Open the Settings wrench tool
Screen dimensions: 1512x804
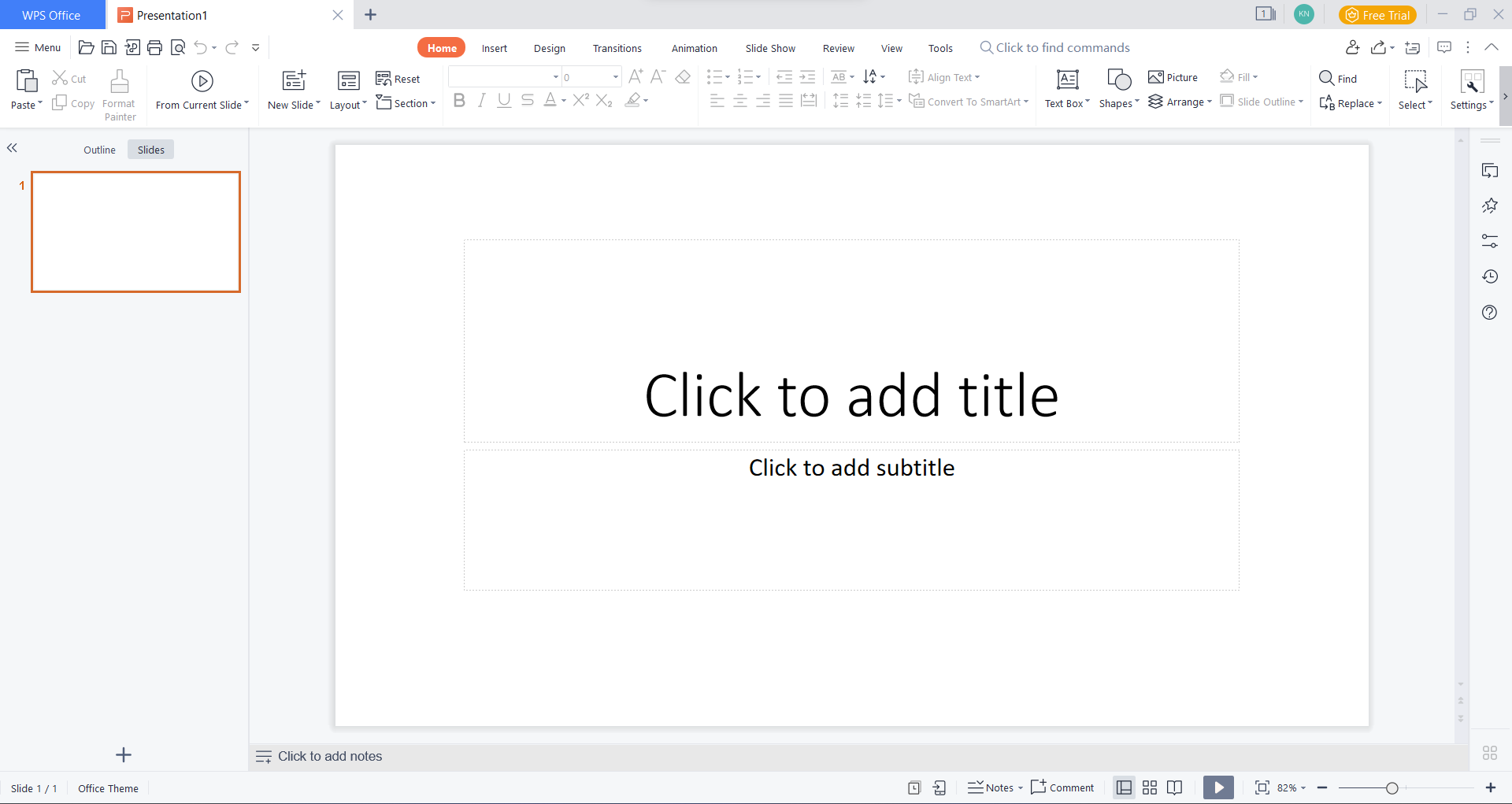[1472, 90]
